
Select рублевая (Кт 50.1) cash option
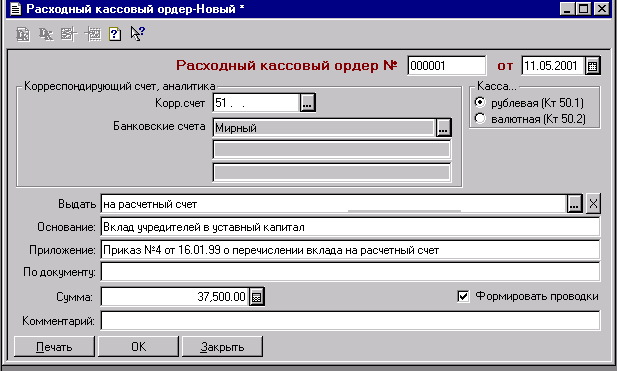tap(480, 103)
